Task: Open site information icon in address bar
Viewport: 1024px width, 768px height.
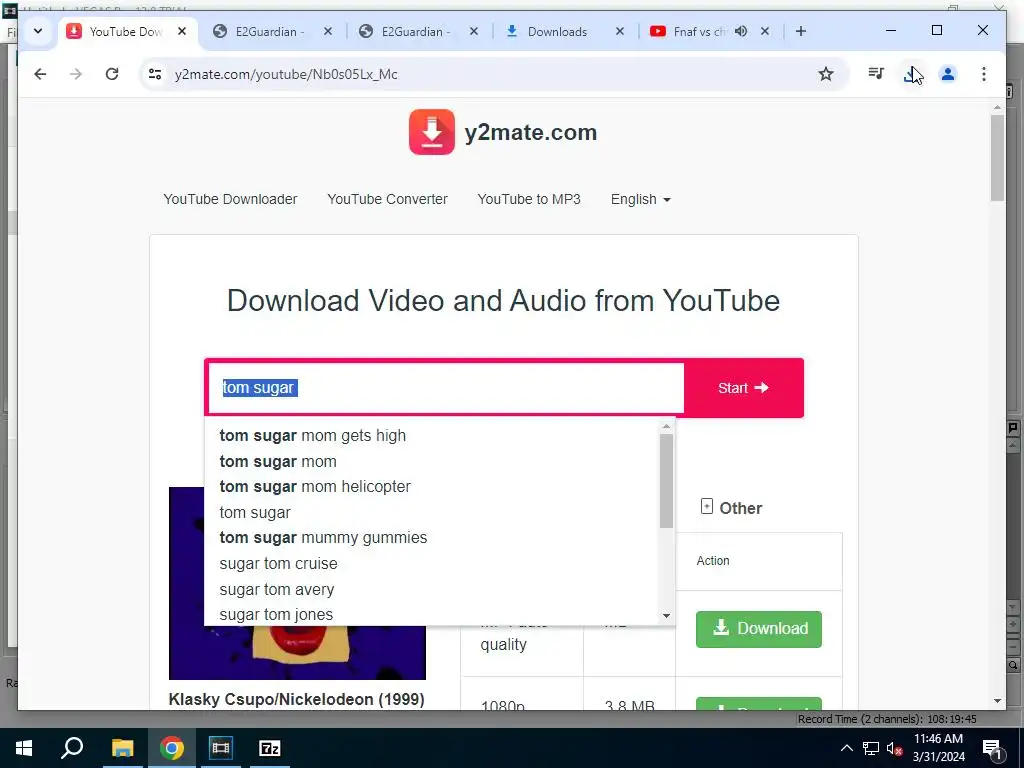Action: pos(155,74)
